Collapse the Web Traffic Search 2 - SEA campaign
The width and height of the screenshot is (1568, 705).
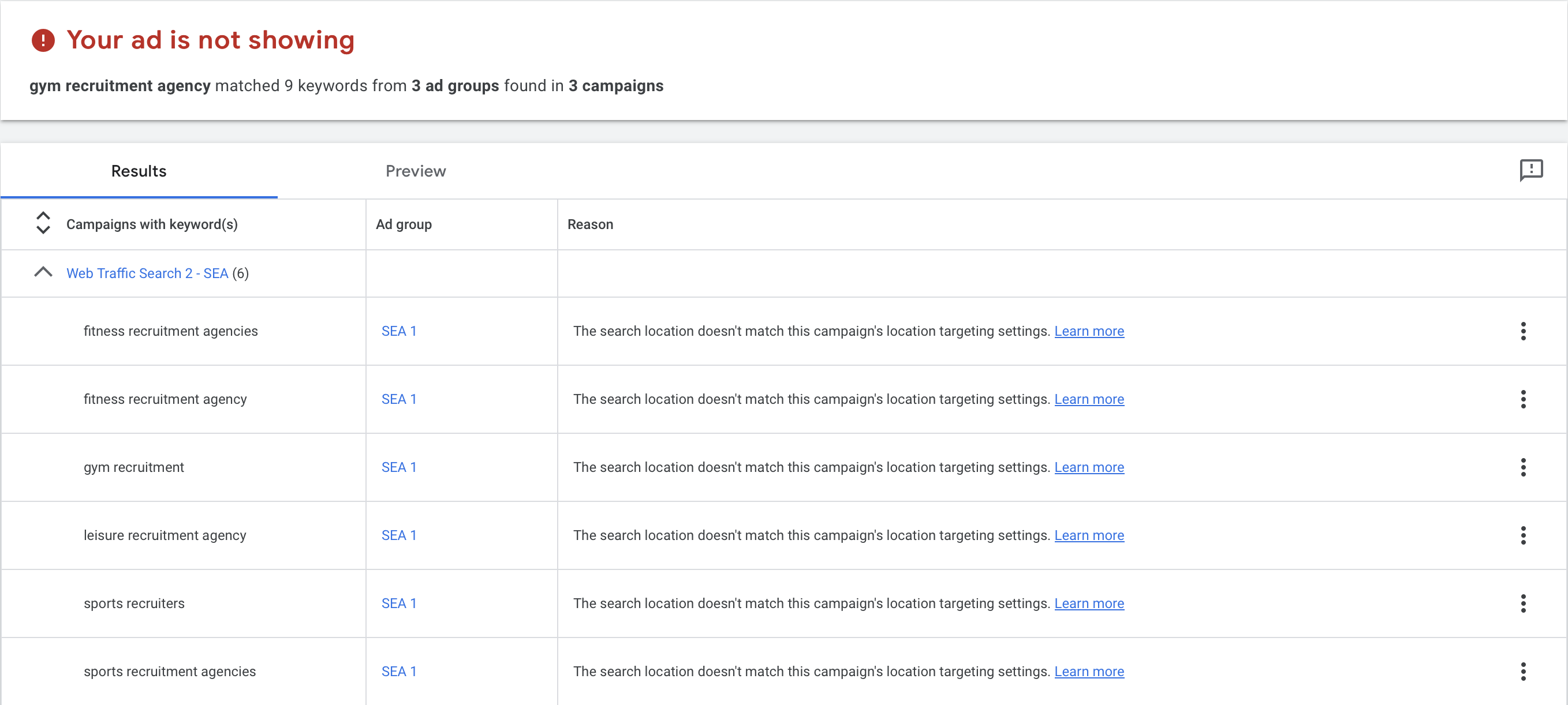pyautogui.click(x=43, y=272)
